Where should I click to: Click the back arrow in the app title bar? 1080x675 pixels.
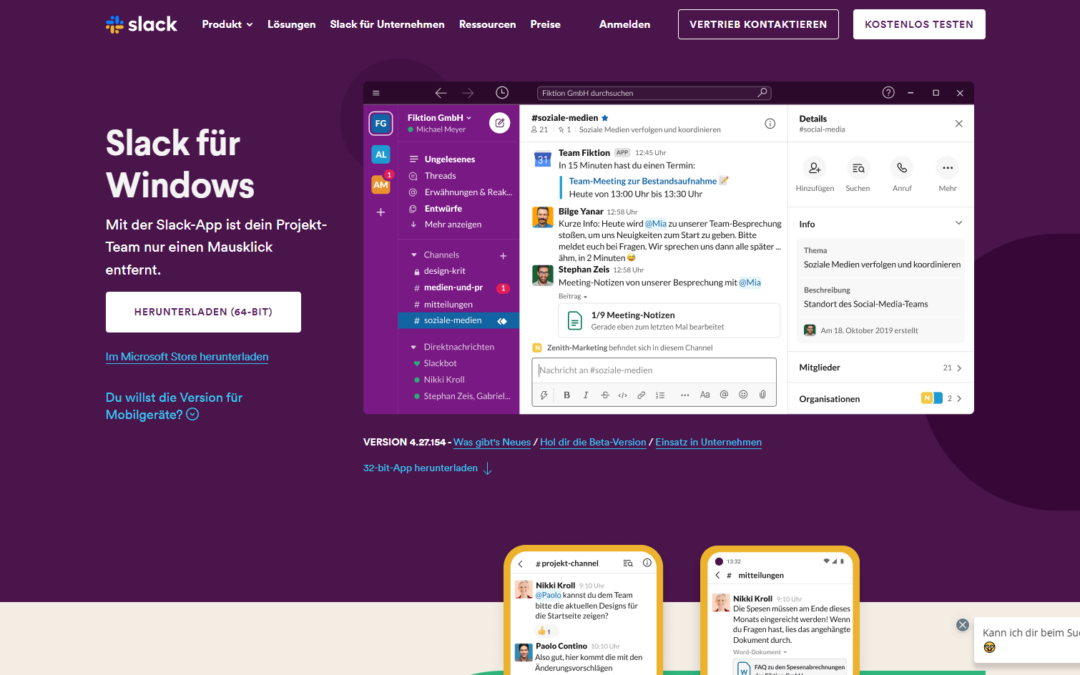click(441, 93)
